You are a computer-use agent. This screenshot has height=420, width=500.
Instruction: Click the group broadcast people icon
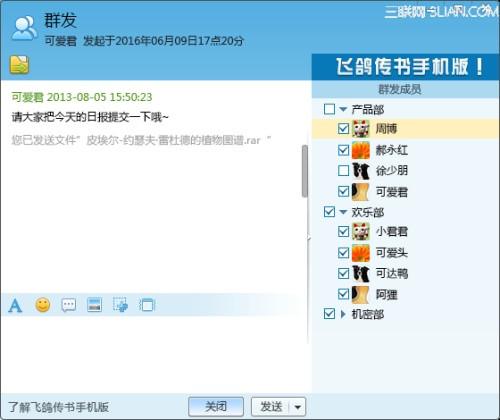(24, 29)
